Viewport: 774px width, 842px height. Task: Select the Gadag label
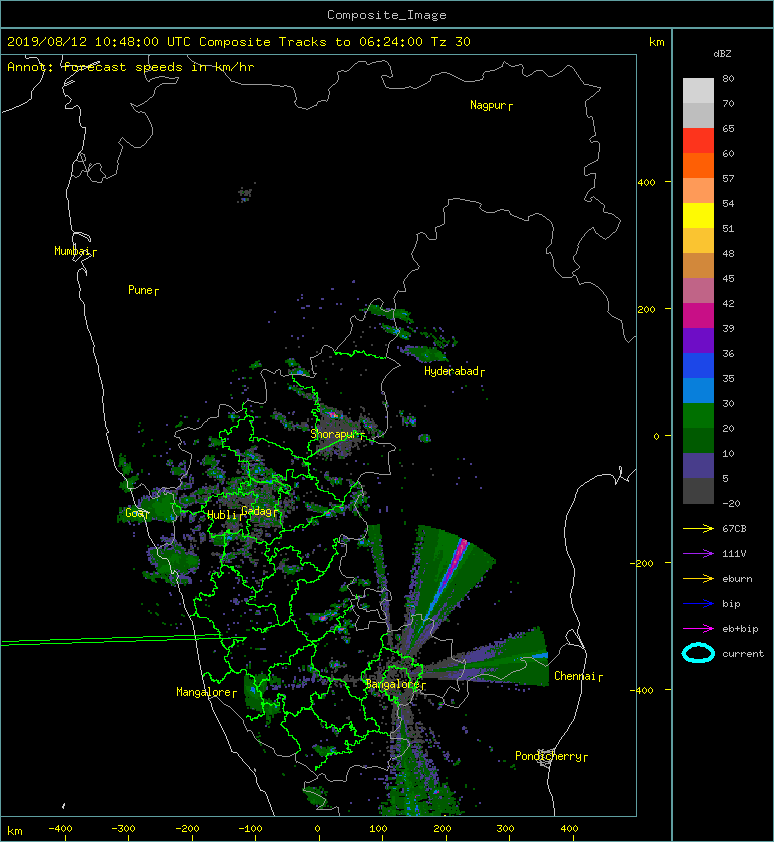pyautogui.click(x=257, y=511)
